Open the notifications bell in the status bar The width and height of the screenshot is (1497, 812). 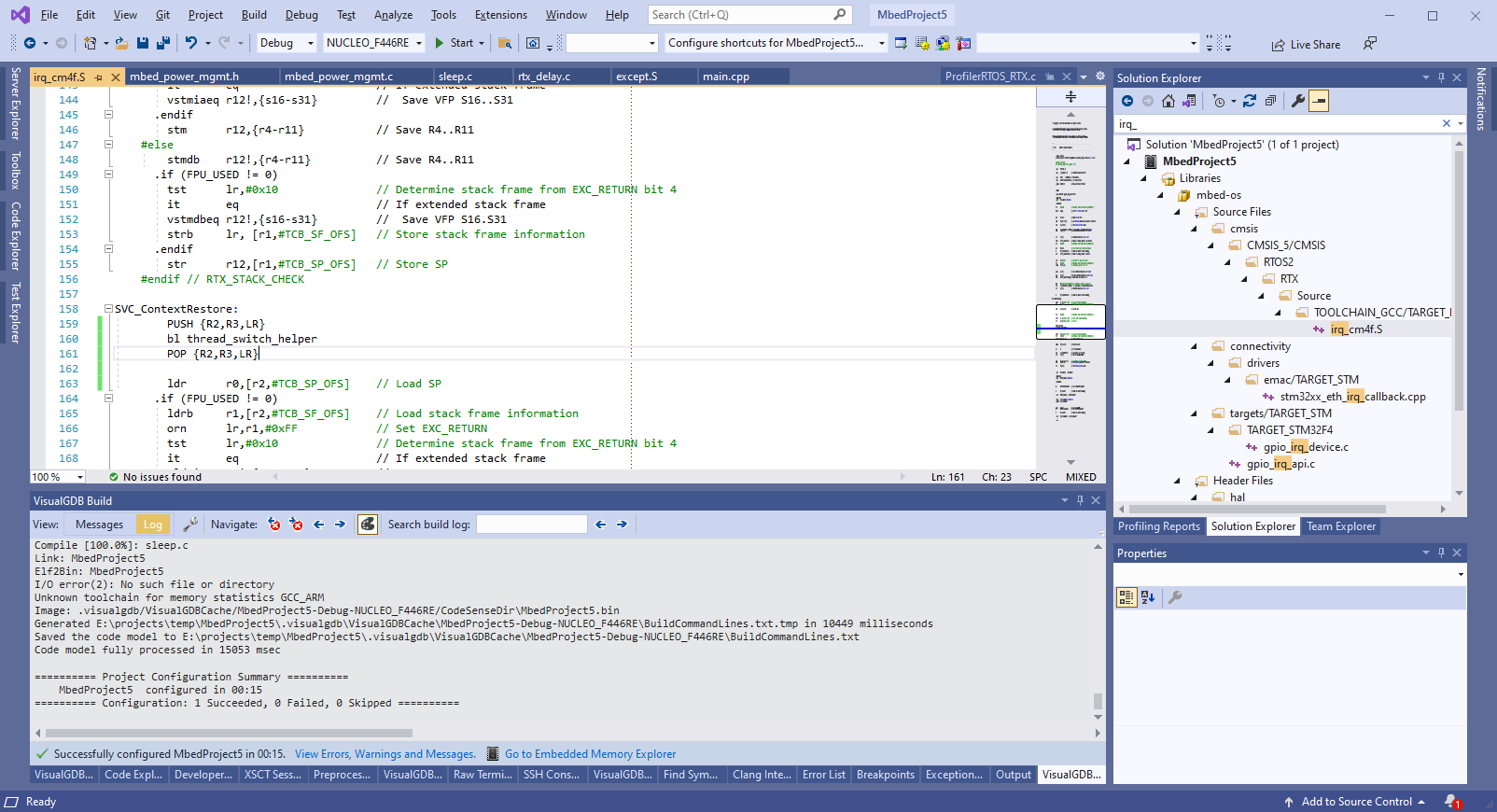pos(1453,802)
